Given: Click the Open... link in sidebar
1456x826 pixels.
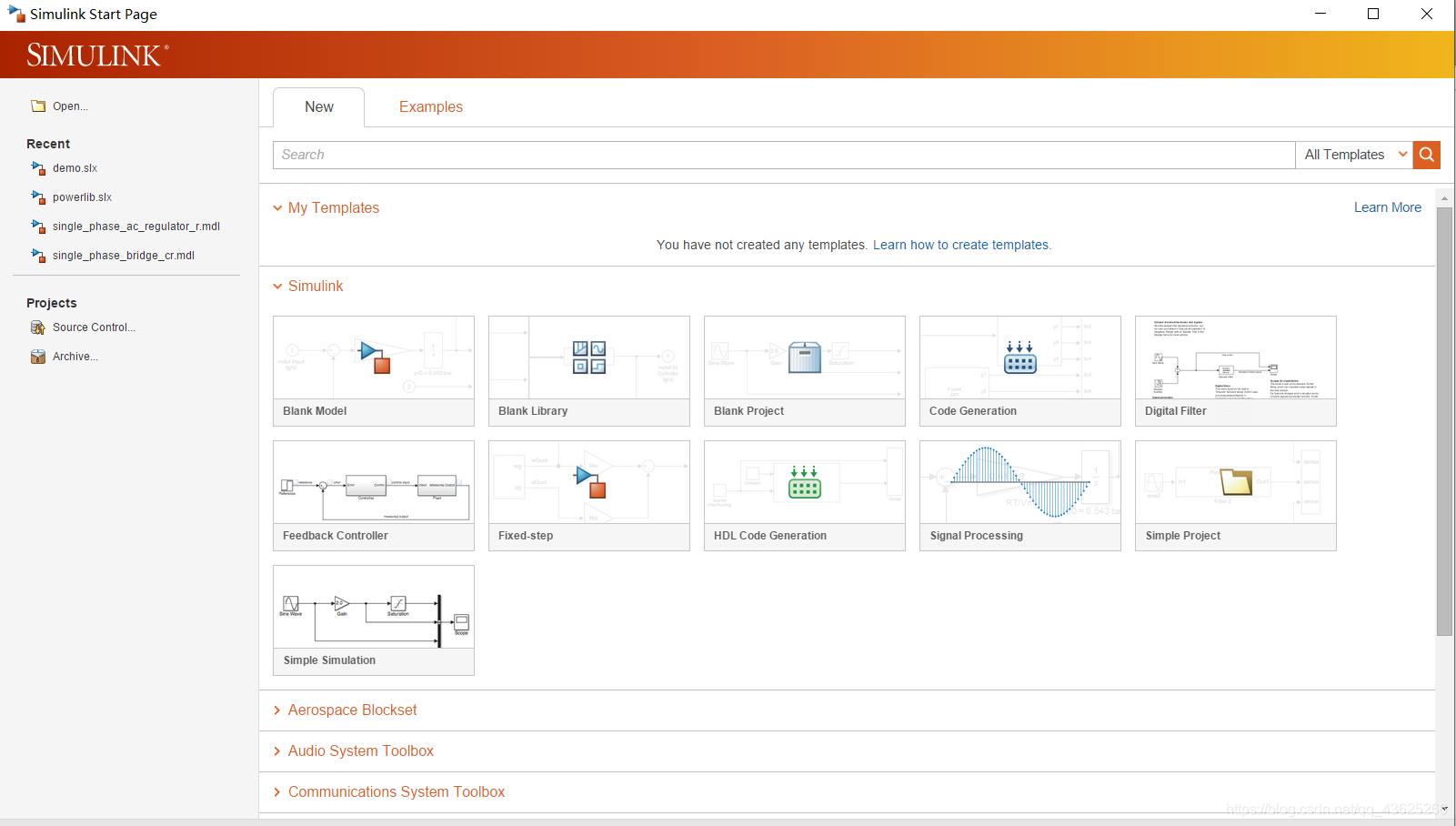Looking at the screenshot, I should pos(70,106).
